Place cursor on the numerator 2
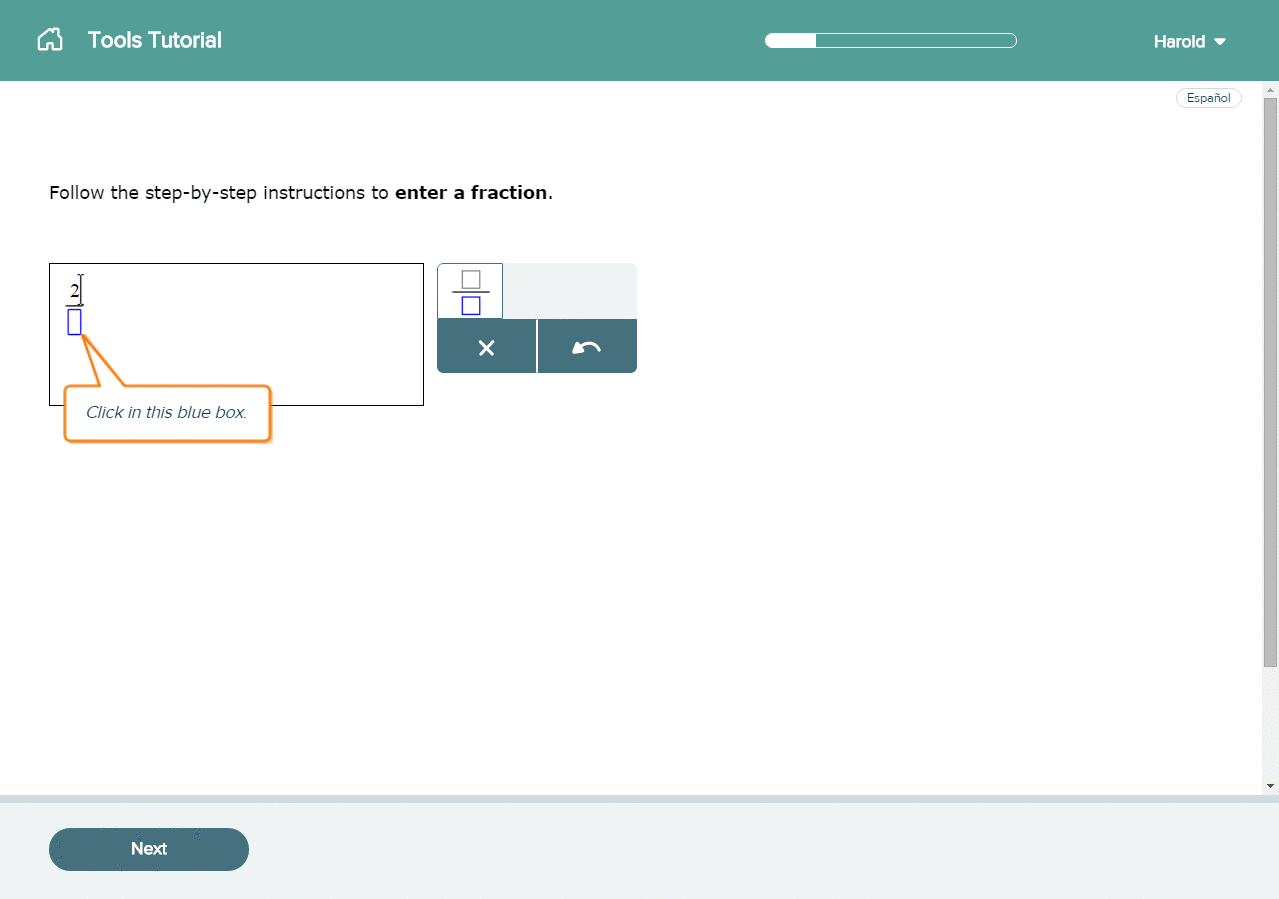1279x899 pixels. pyautogui.click(x=75, y=292)
